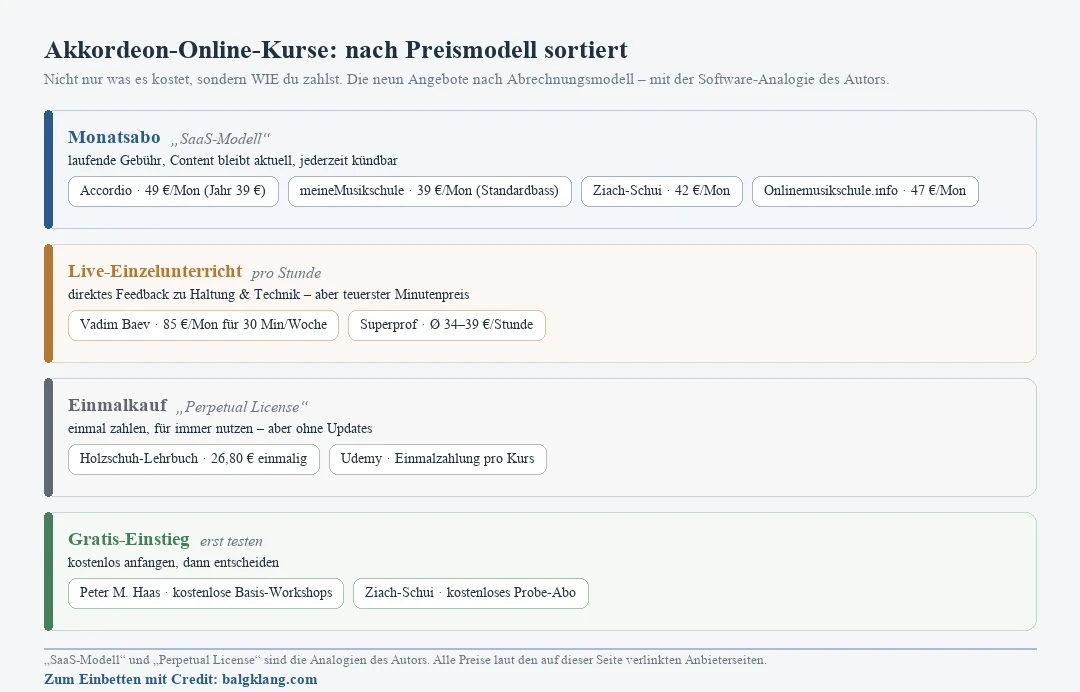The height and width of the screenshot is (692, 1080).
Task: Click the „Perpetual License“ subtitle label
Action: (242, 407)
